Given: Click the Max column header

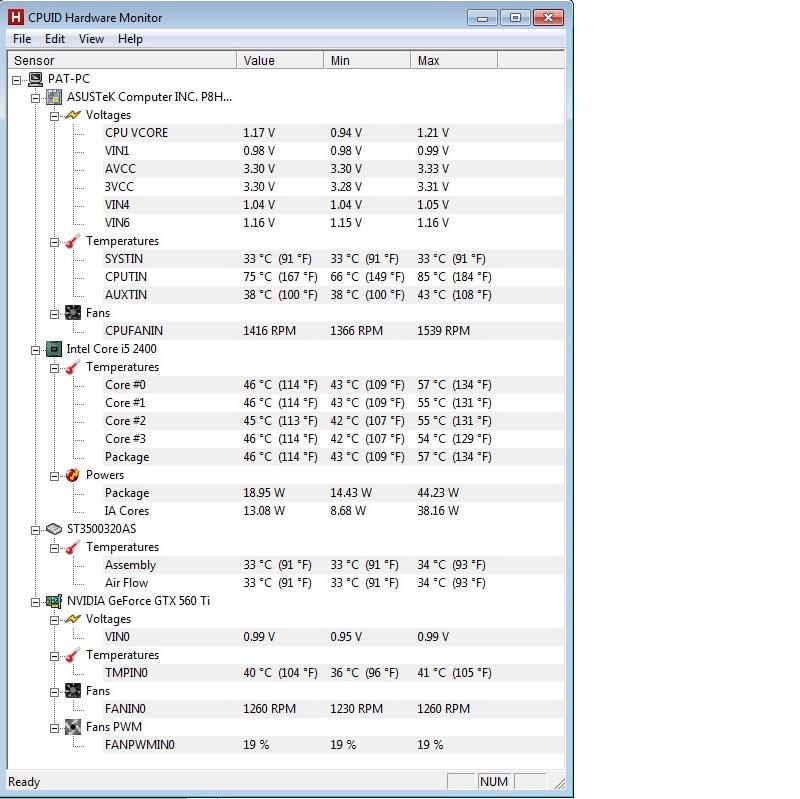Looking at the screenshot, I should point(454,60).
